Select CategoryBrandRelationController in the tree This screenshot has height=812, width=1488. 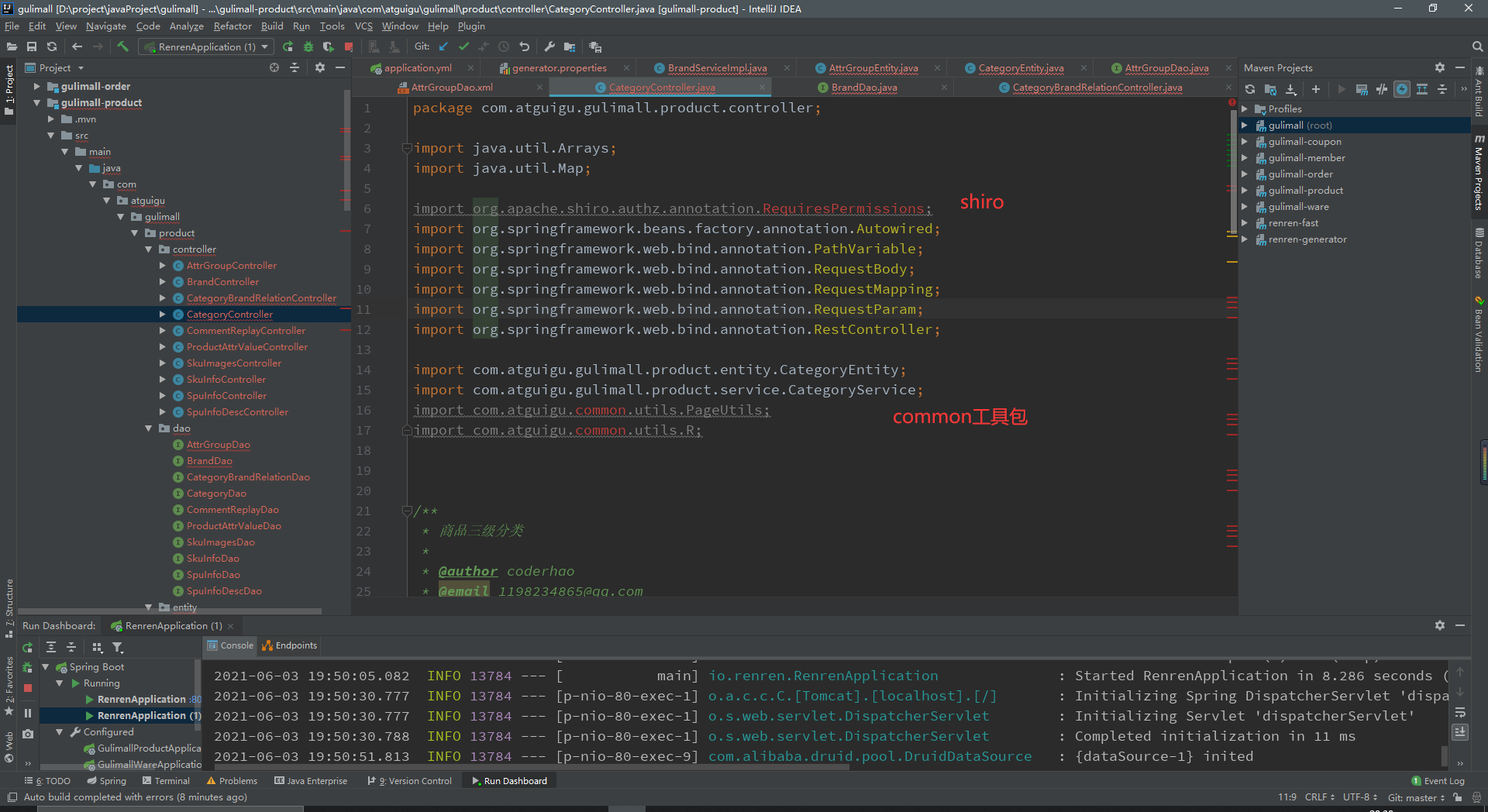tap(260, 298)
